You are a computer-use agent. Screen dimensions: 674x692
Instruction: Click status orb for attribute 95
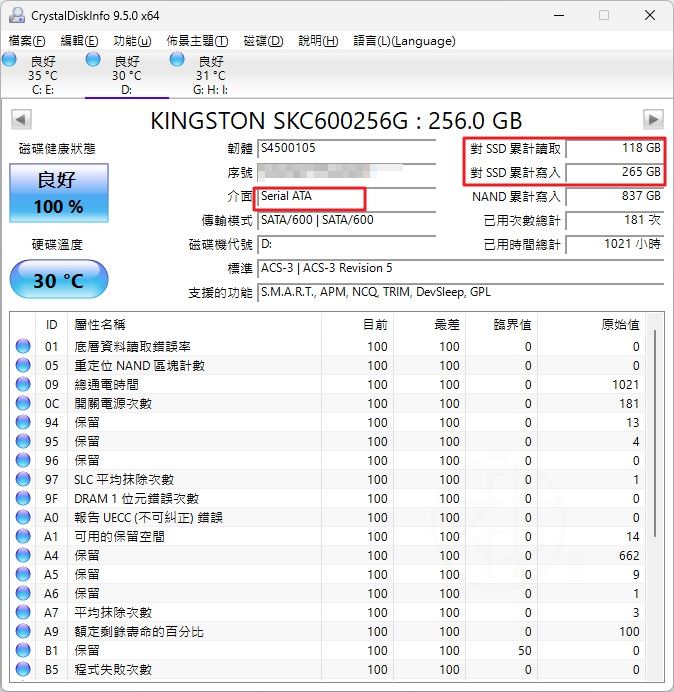[x=23, y=441]
